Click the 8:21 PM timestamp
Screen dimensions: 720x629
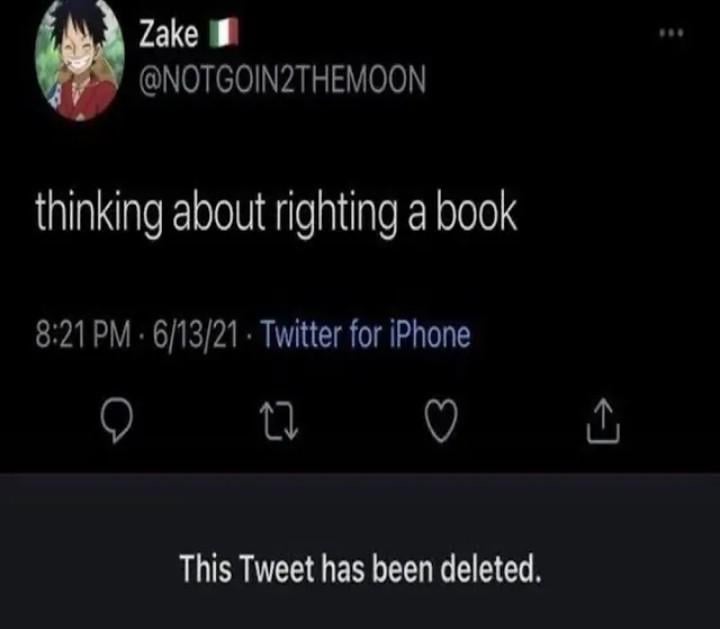point(83,334)
